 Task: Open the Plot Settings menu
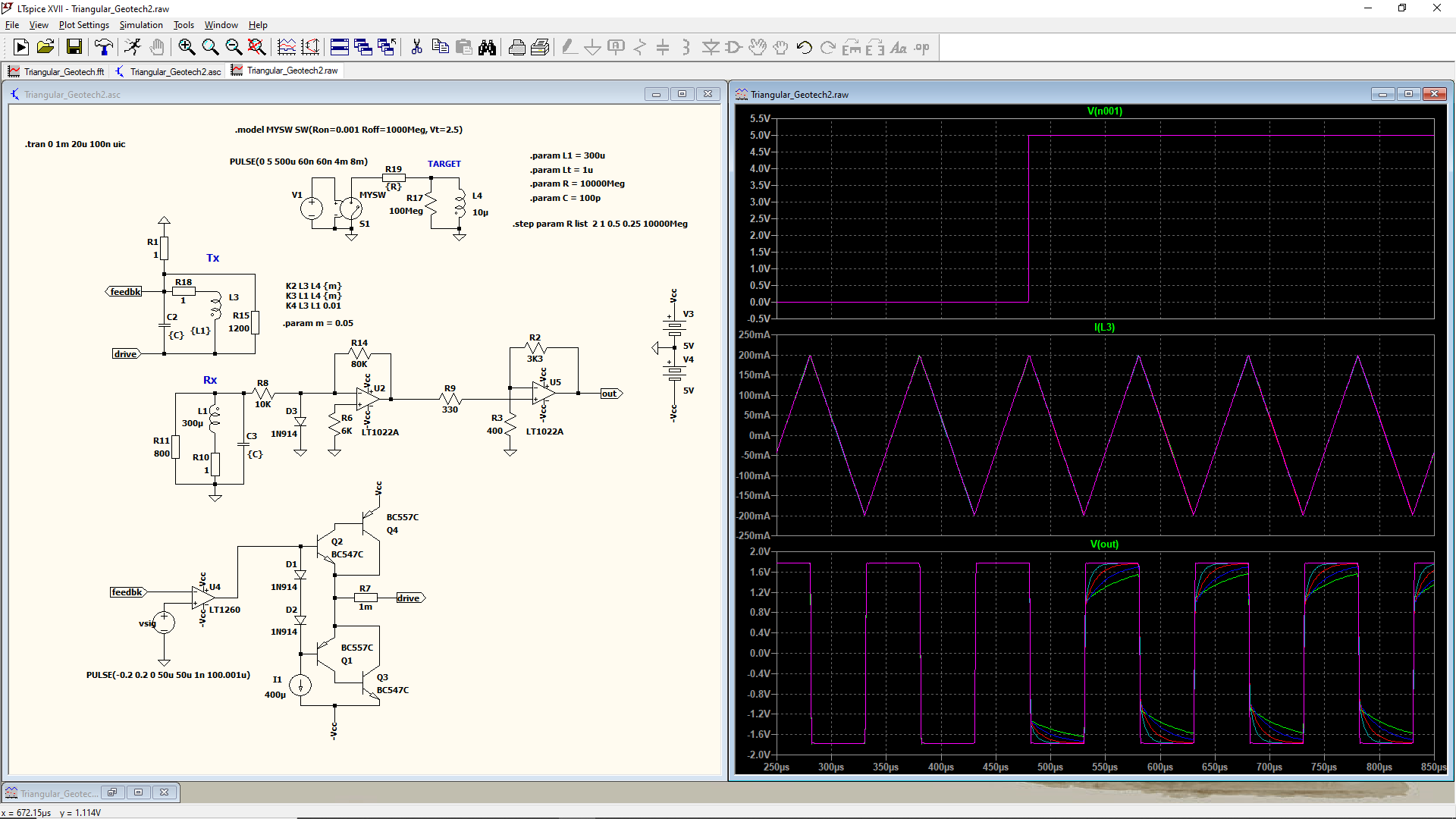(x=83, y=25)
